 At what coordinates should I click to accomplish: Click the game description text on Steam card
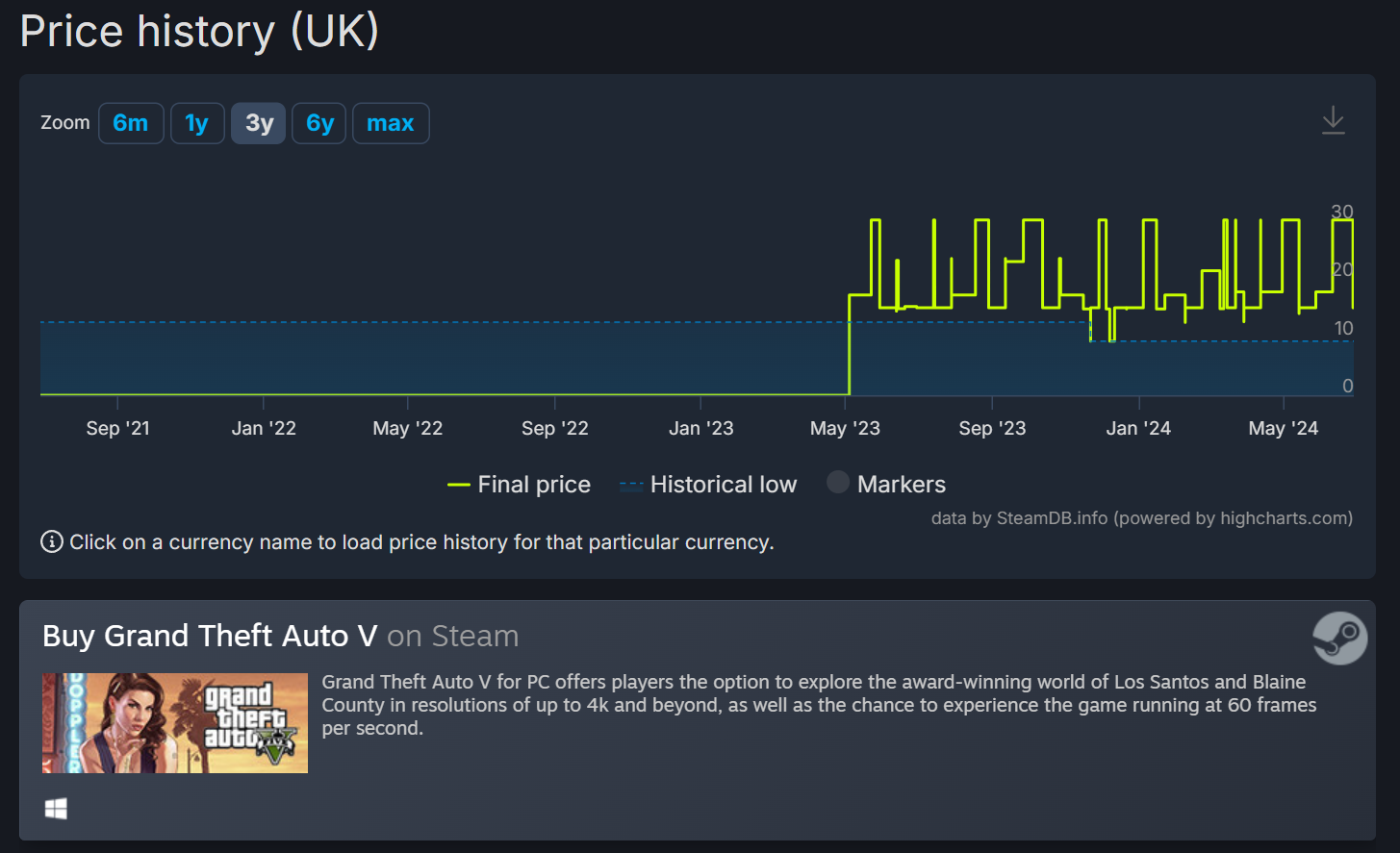click(x=819, y=705)
